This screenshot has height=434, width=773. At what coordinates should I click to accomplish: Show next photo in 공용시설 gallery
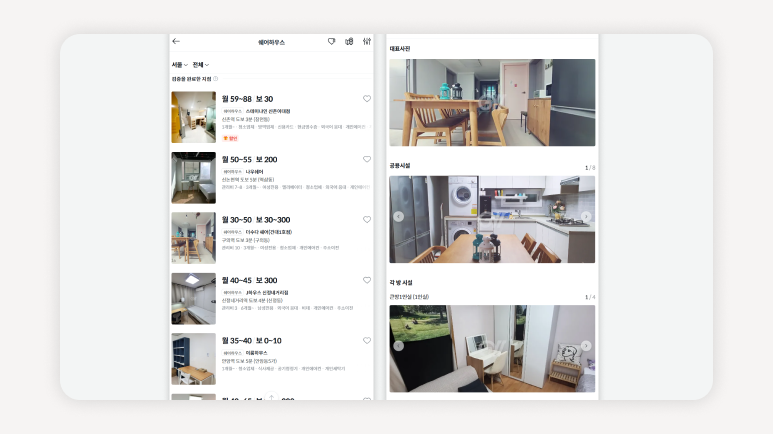tap(586, 216)
